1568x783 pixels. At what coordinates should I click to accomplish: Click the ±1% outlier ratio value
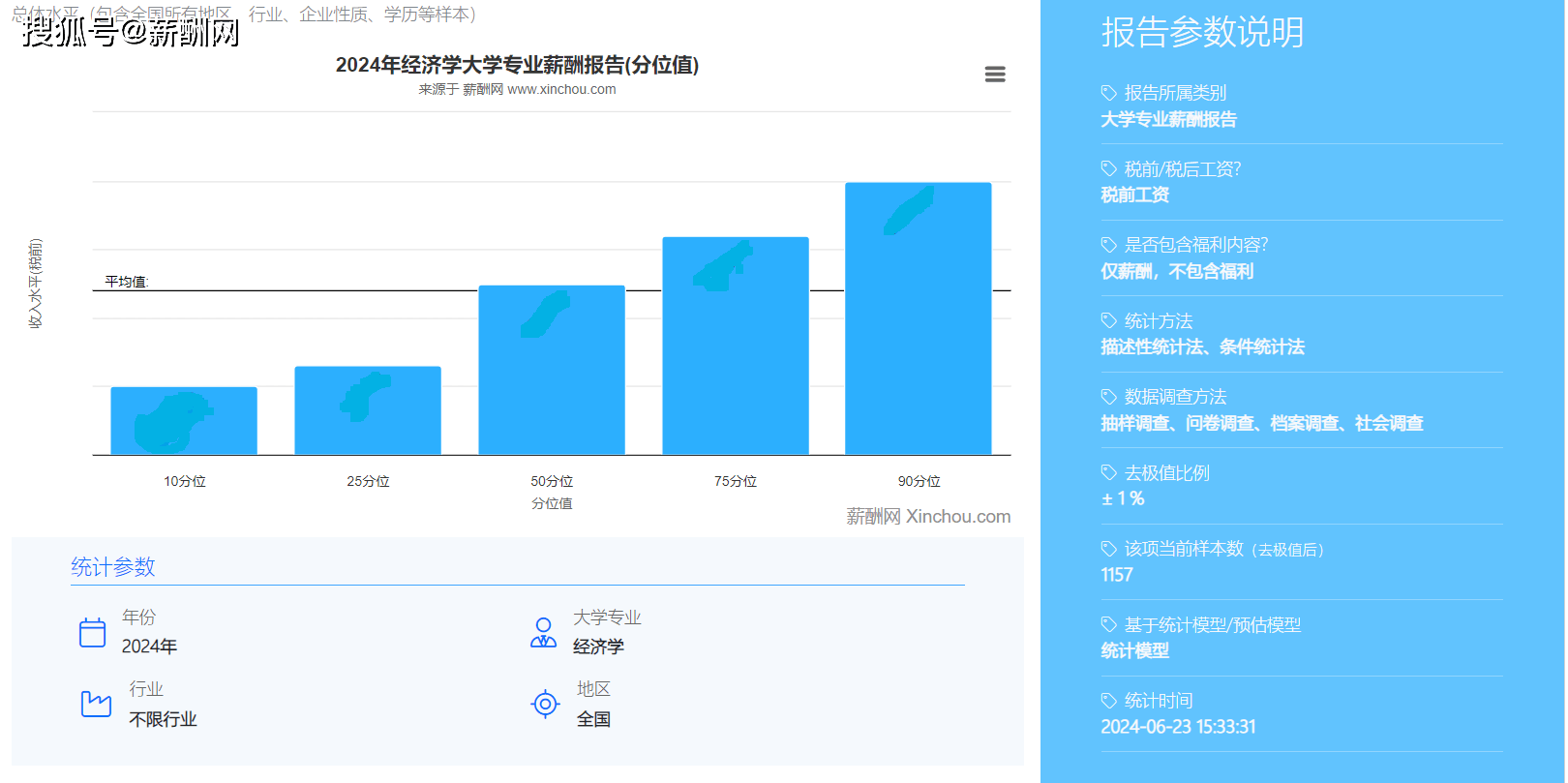tap(1123, 498)
